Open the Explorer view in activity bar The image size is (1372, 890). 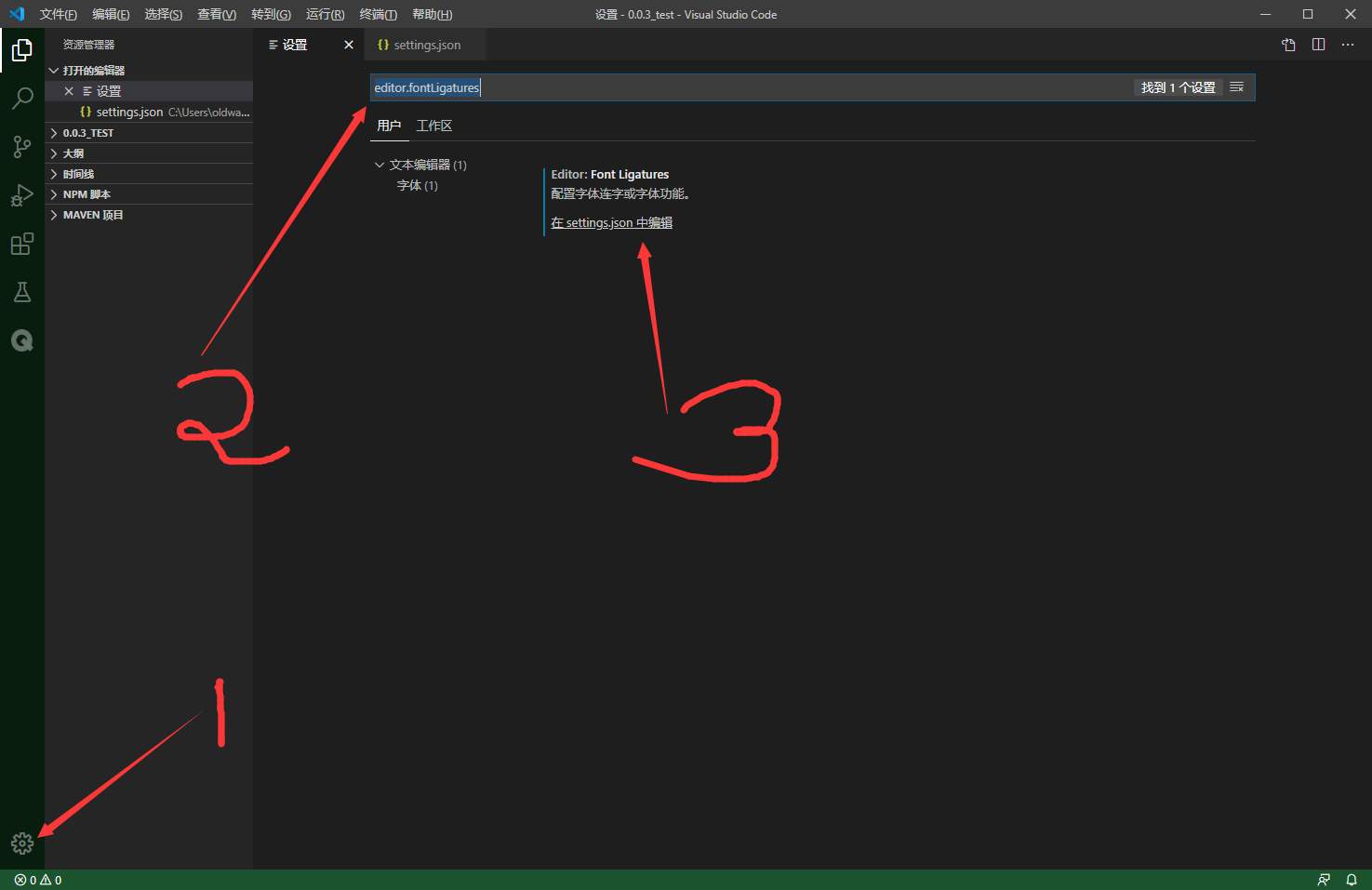click(22, 50)
